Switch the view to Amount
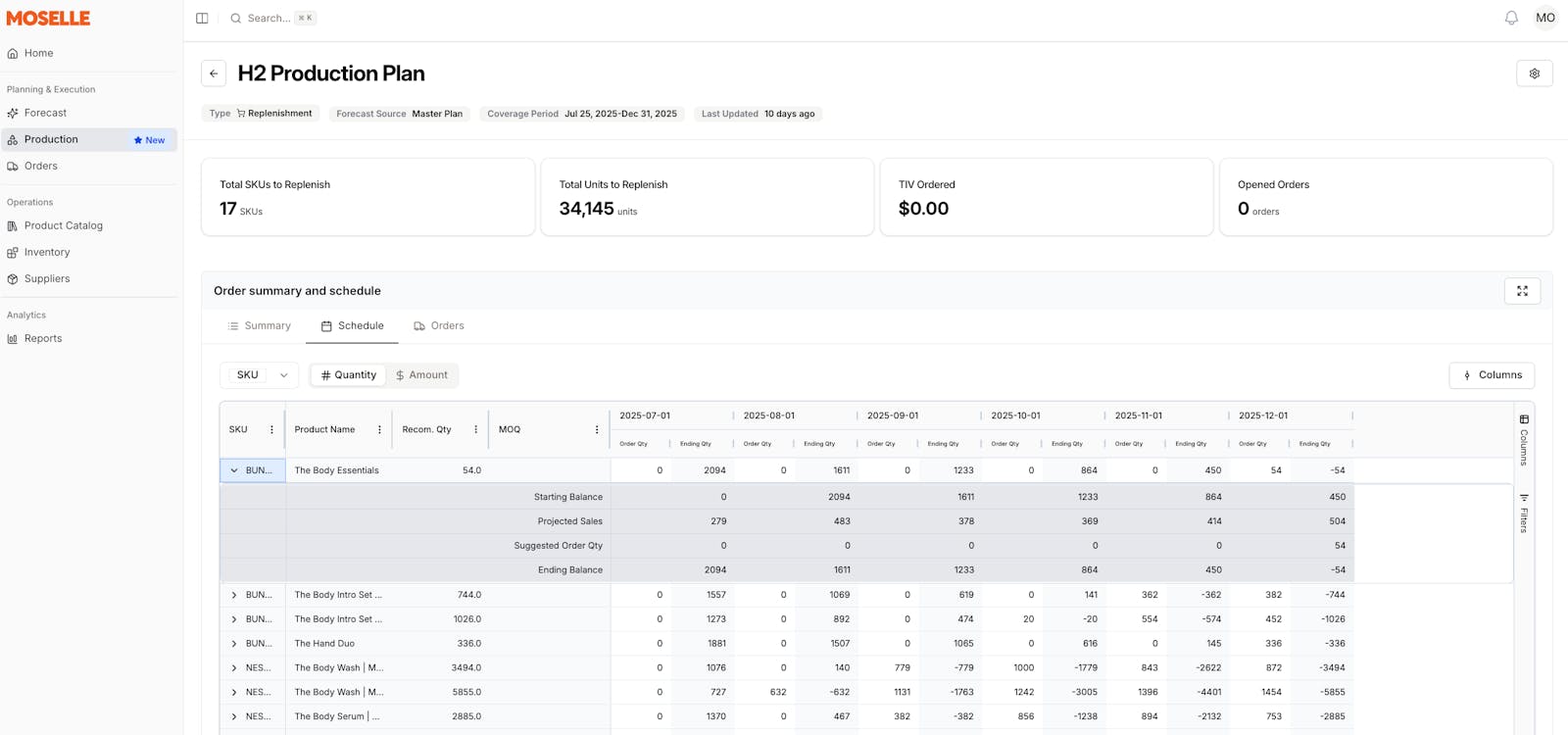Viewport: 1568px width, 735px height. (421, 375)
